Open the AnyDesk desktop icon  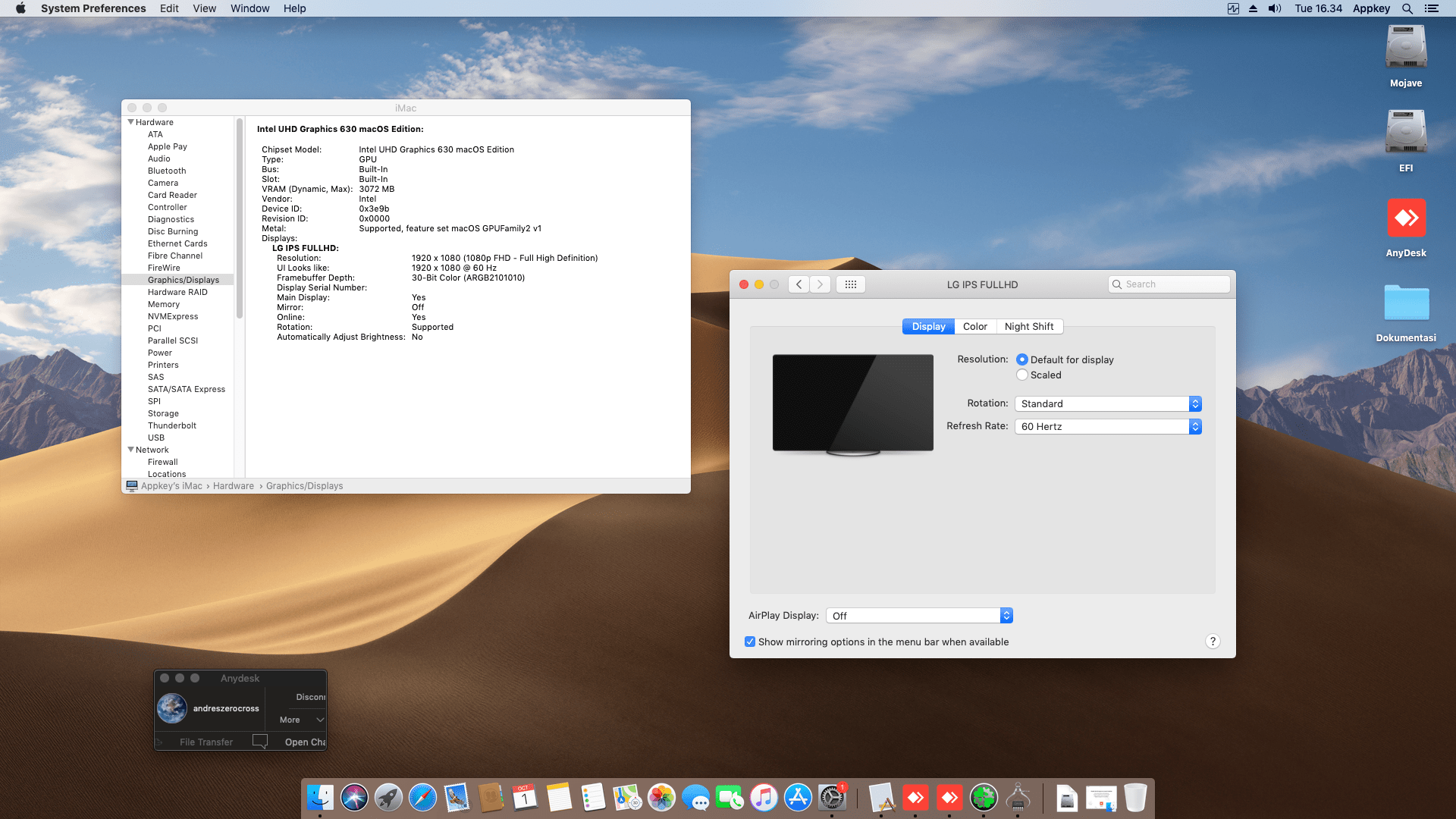point(1406,219)
